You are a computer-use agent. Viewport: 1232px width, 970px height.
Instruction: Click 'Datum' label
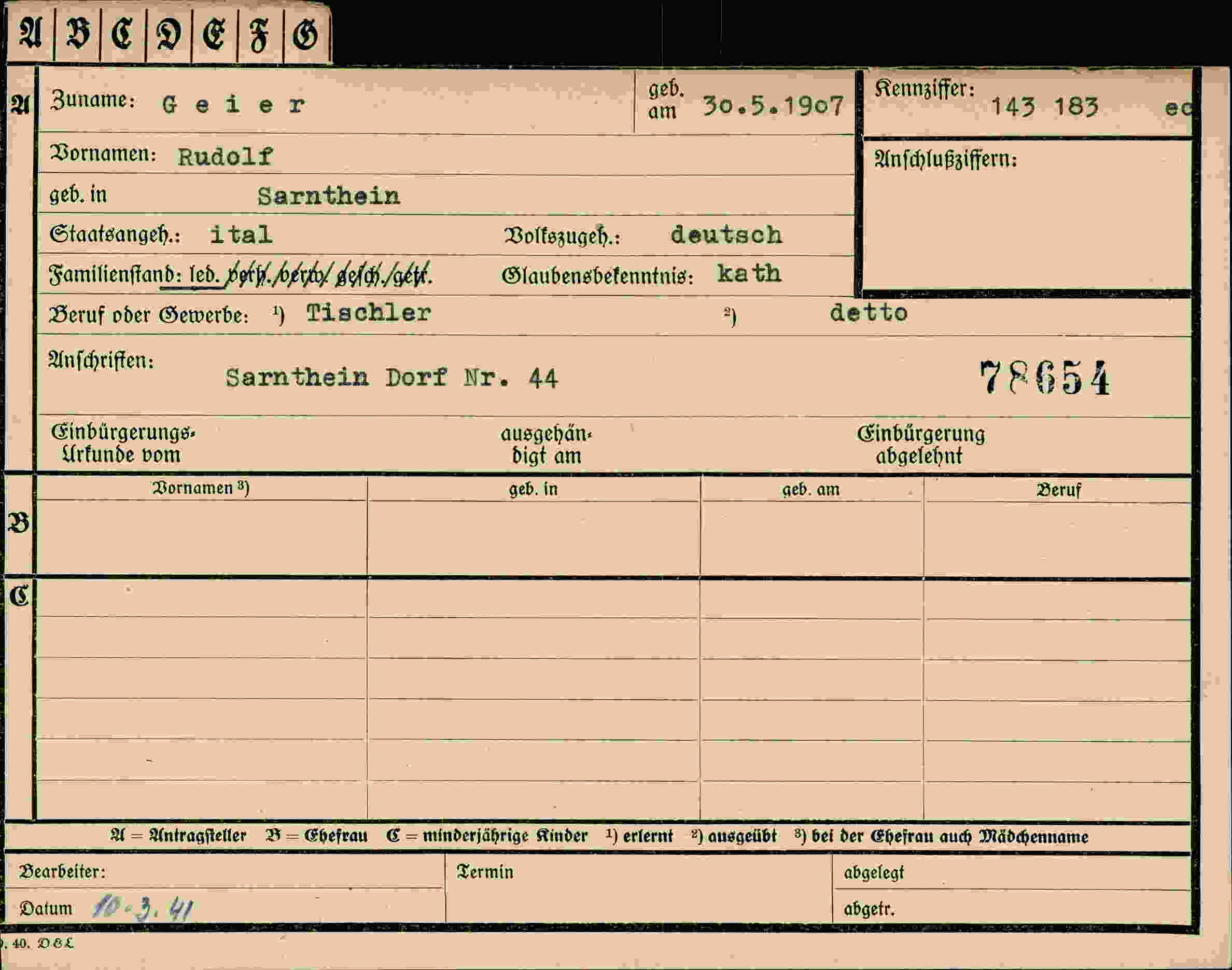pyautogui.click(x=46, y=909)
